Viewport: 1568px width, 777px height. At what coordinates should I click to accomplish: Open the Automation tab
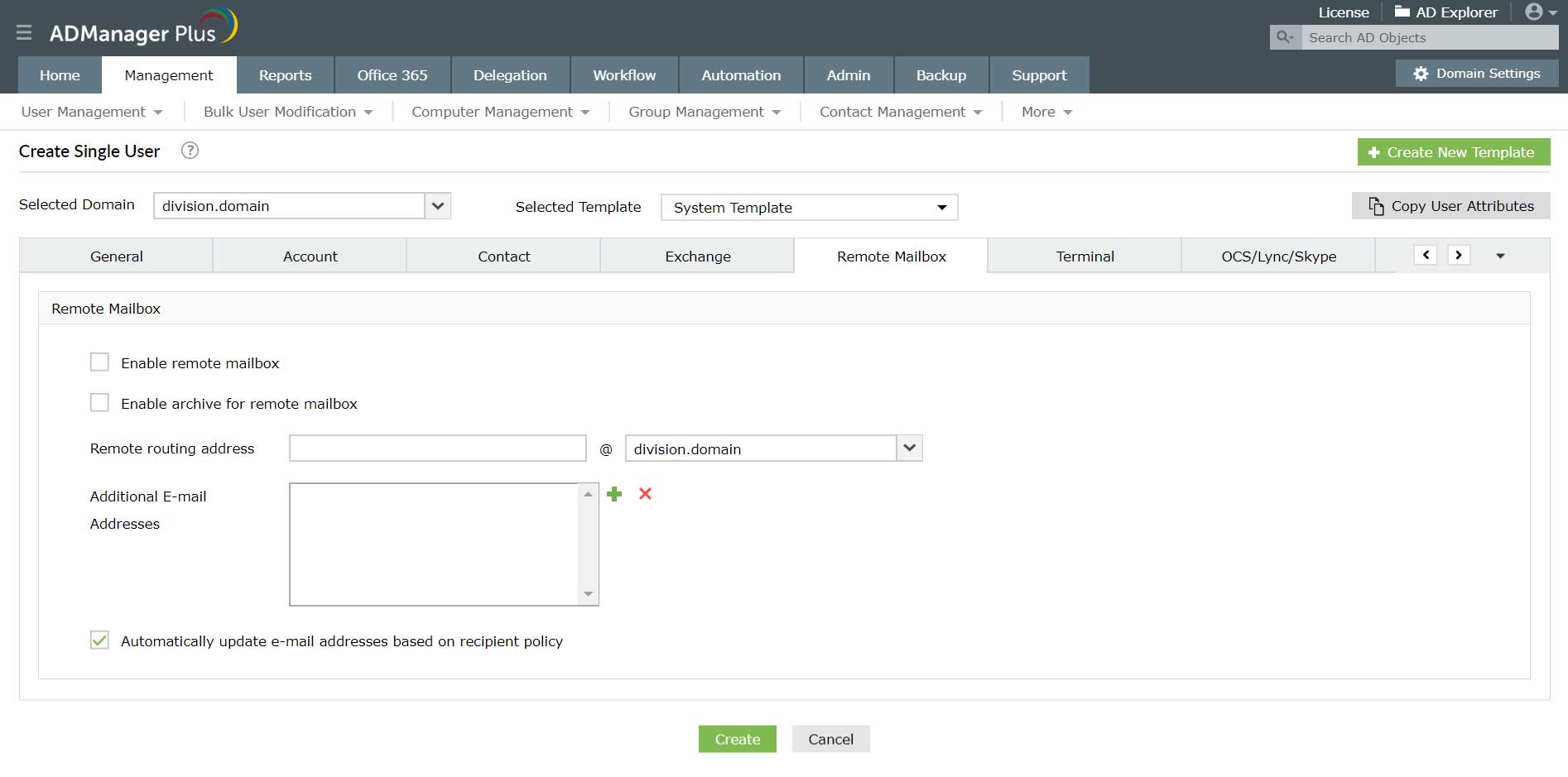(741, 75)
